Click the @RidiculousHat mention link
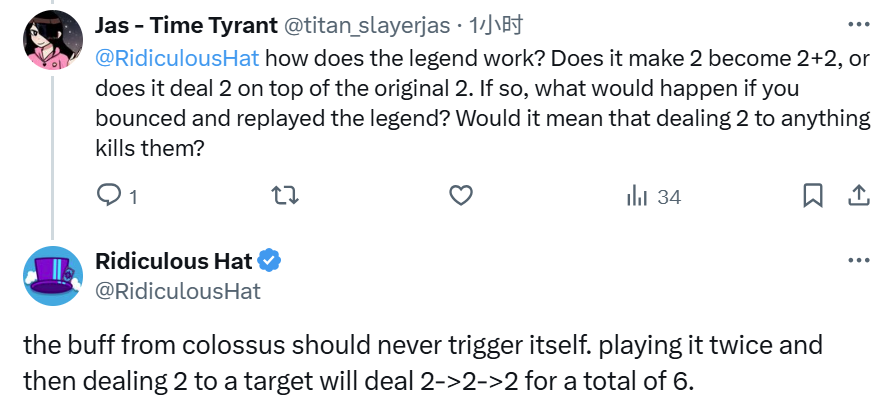894x397 pixels. [177, 58]
